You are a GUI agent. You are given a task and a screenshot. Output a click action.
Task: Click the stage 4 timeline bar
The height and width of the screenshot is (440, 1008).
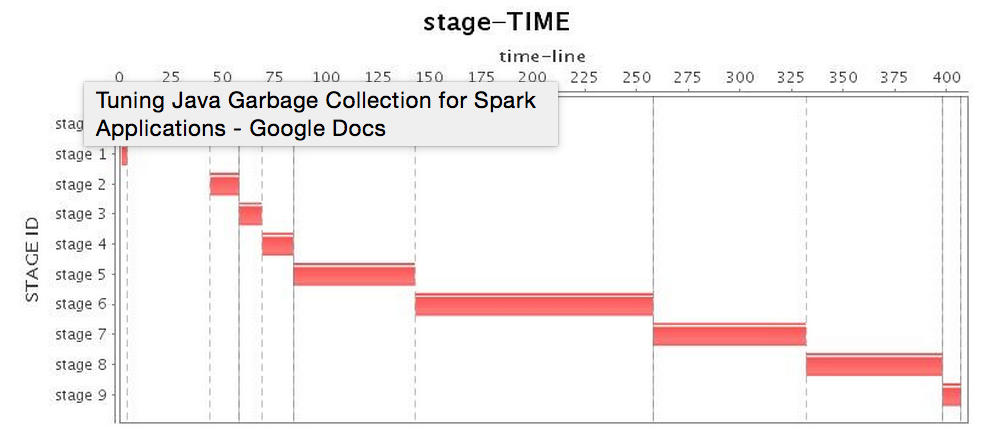(278, 244)
